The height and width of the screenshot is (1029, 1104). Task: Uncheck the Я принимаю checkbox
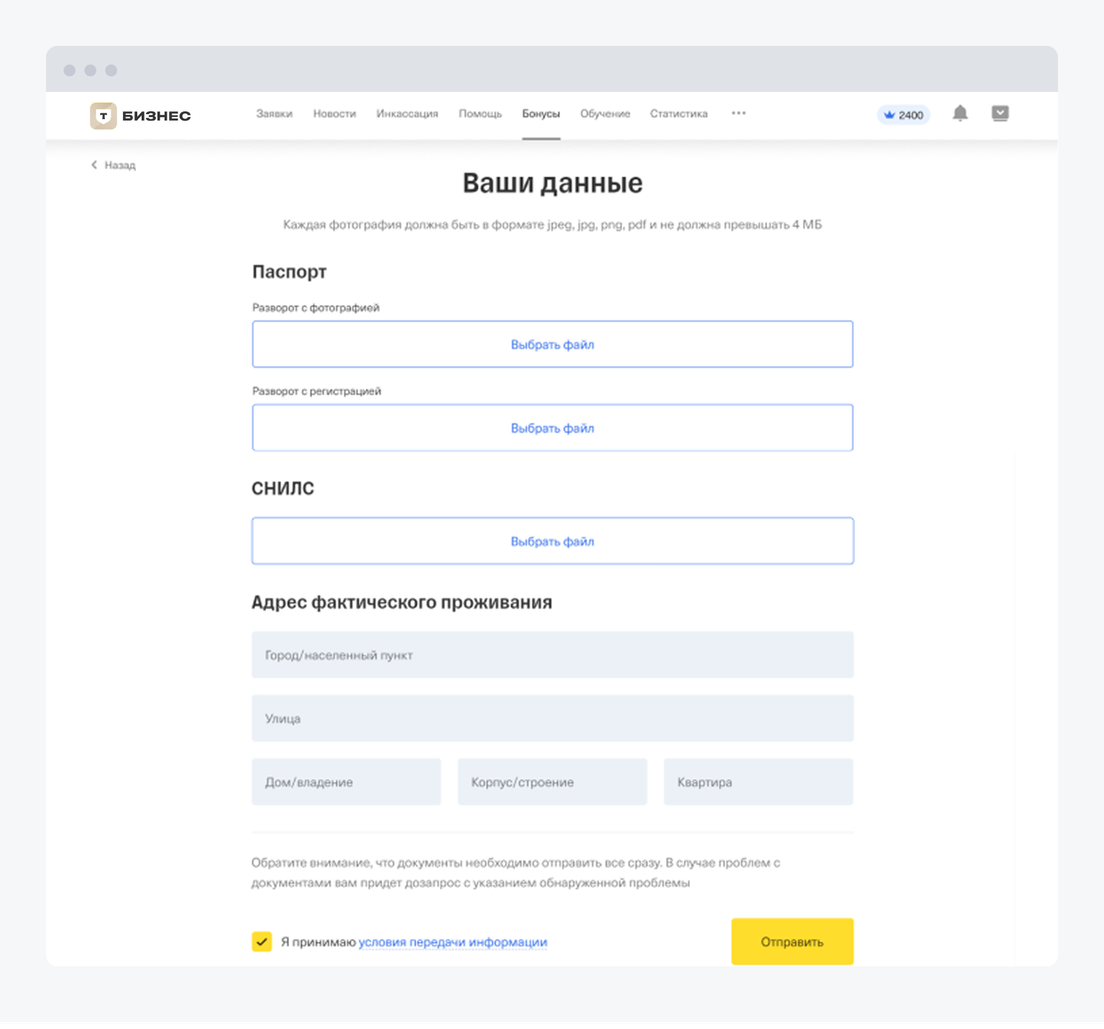click(x=262, y=942)
